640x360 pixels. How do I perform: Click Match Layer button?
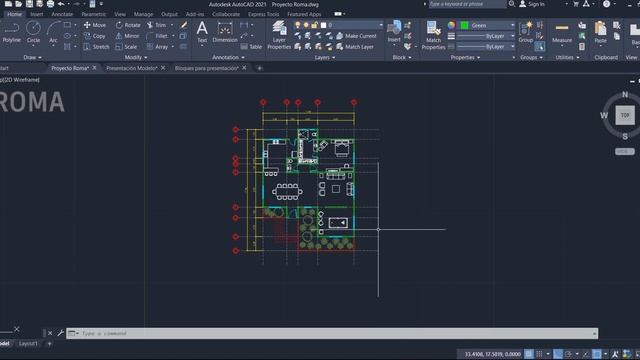pos(355,47)
